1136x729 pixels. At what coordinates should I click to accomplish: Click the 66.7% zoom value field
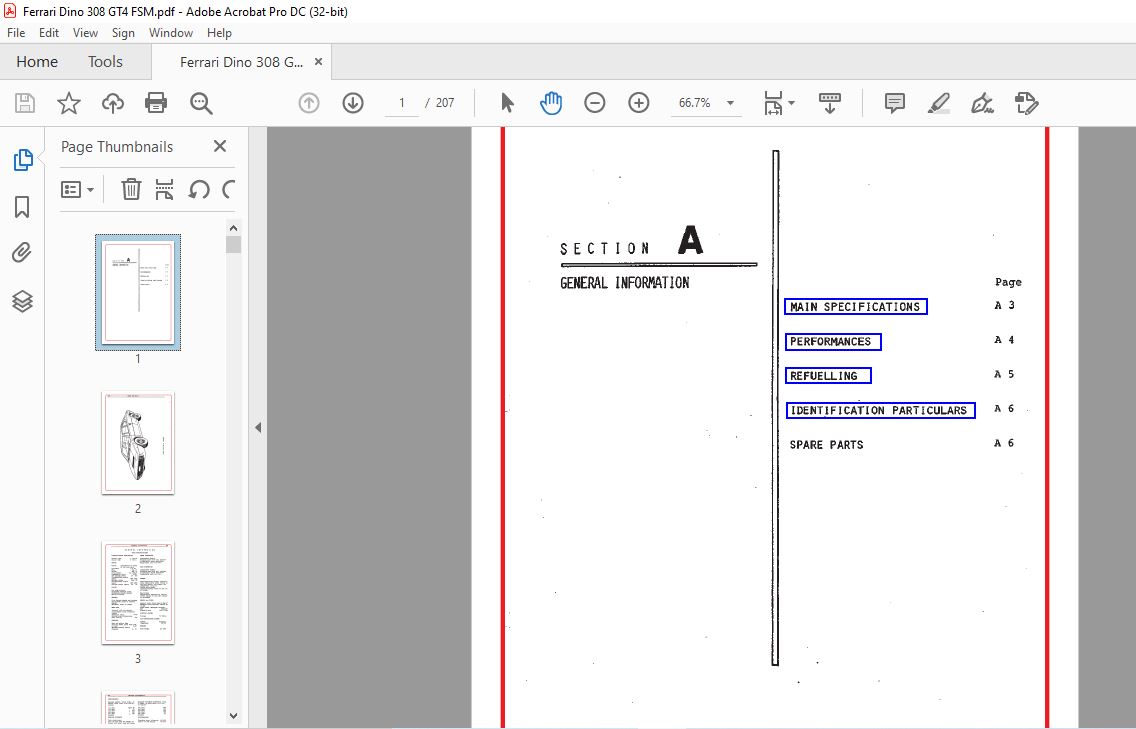click(x=694, y=103)
